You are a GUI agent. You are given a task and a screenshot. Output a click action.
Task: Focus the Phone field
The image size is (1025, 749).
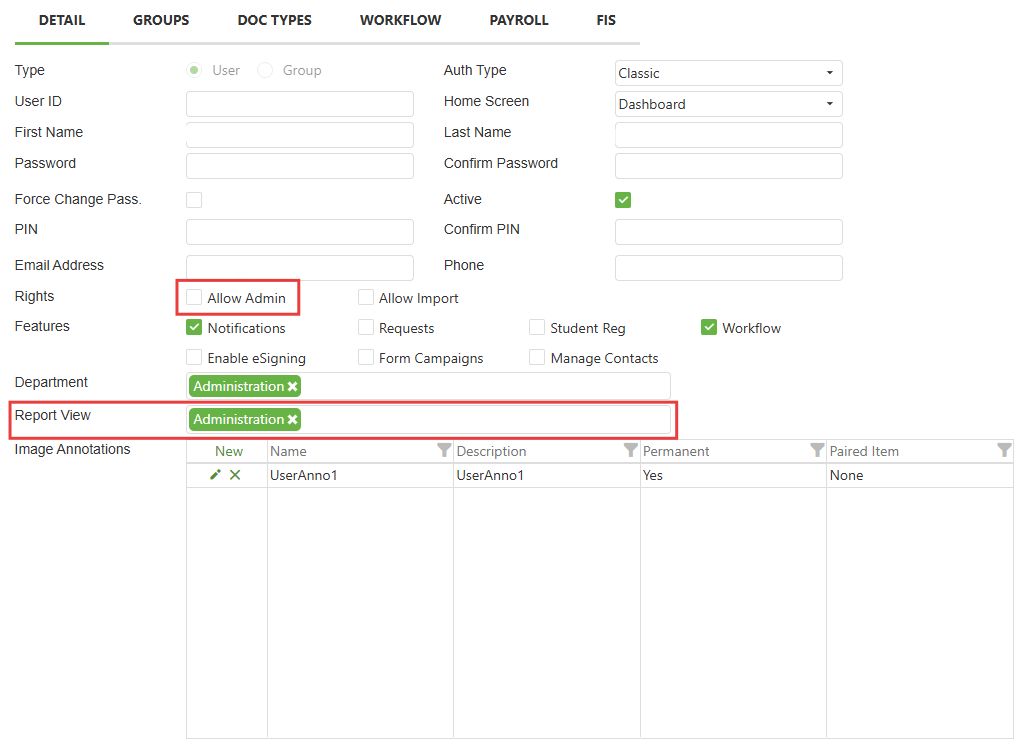pos(729,268)
